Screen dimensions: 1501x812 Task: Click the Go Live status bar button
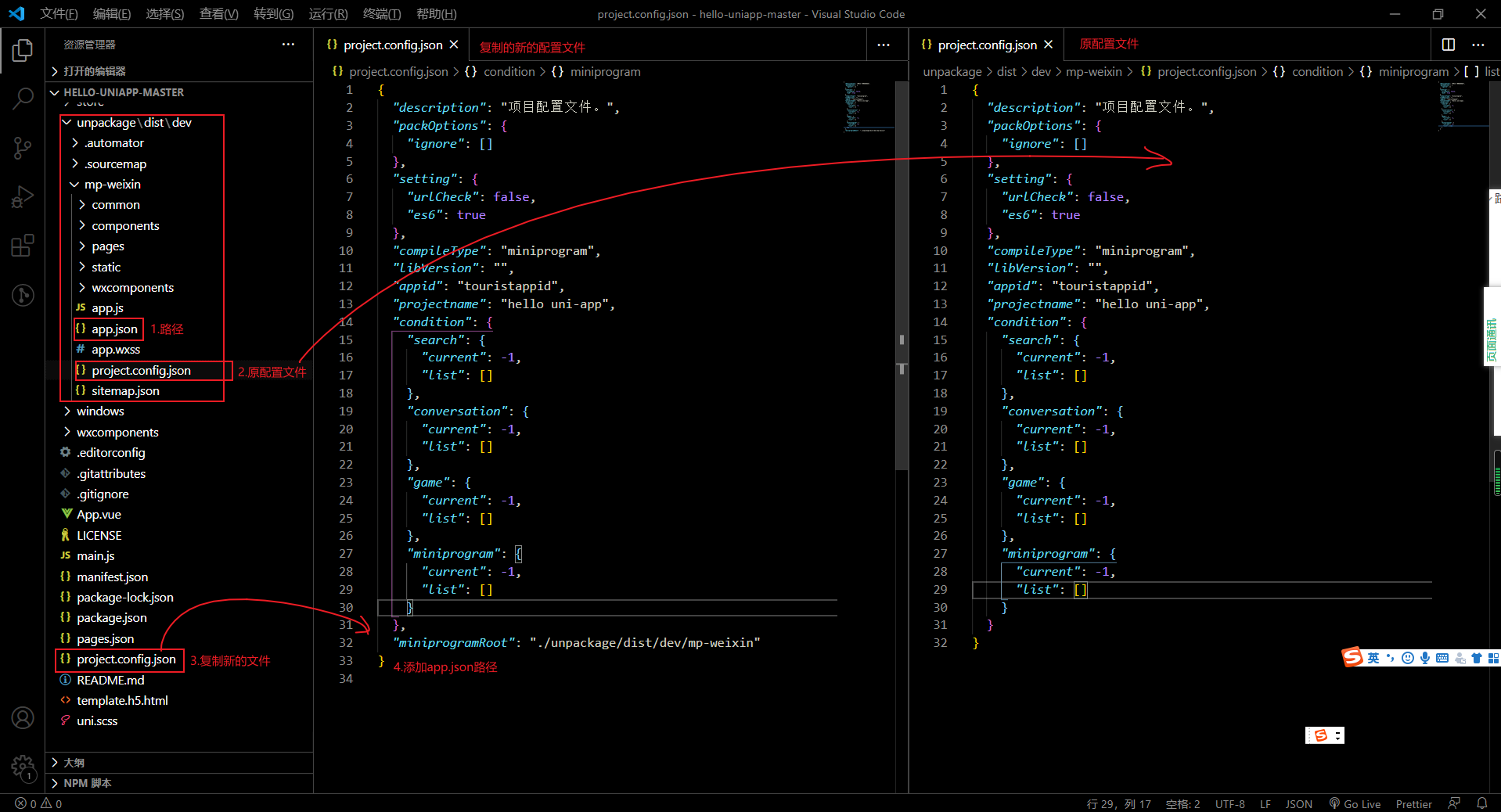click(x=1355, y=803)
